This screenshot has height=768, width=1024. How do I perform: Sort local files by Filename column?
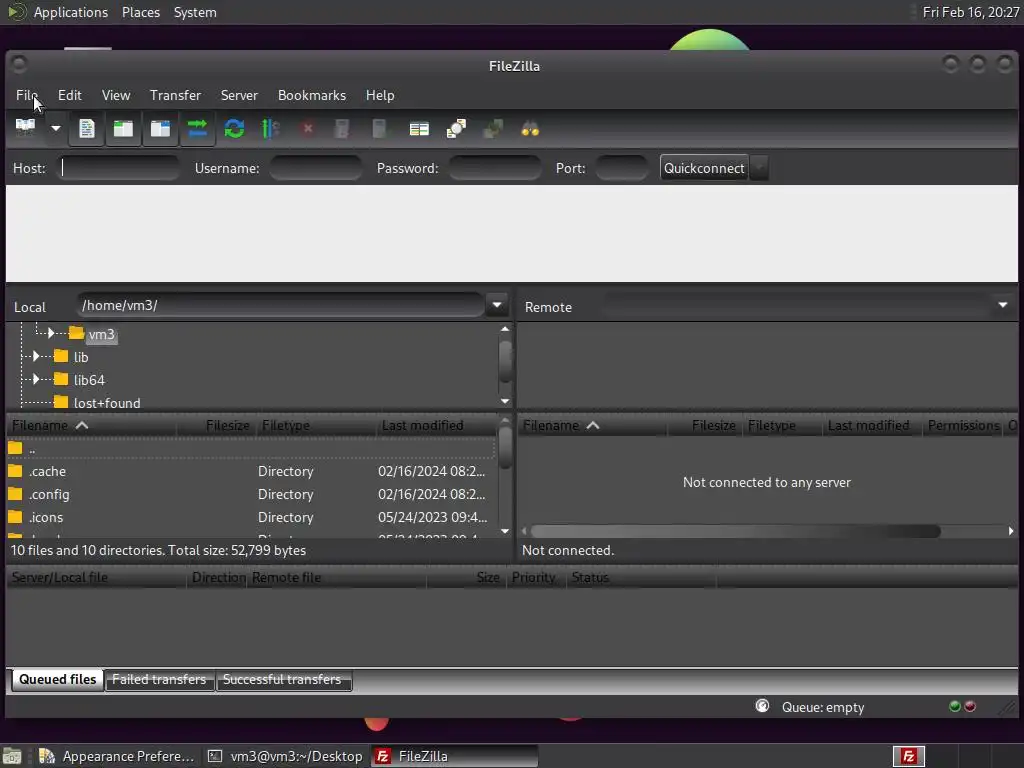click(91, 425)
